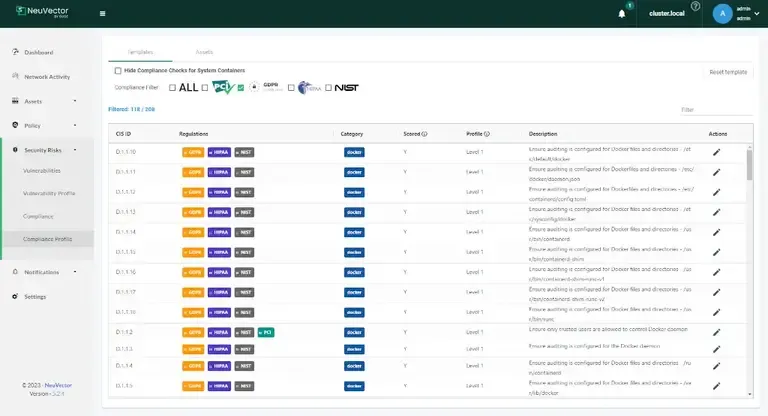Enable Hide Compliance Checks for System Containers

pyautogui.click(x=118, y=71)
